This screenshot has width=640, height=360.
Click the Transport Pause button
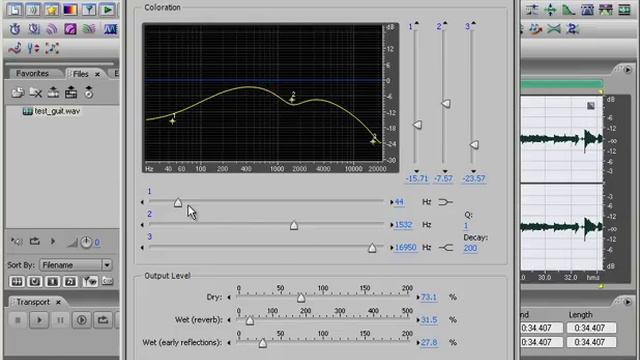60,320
